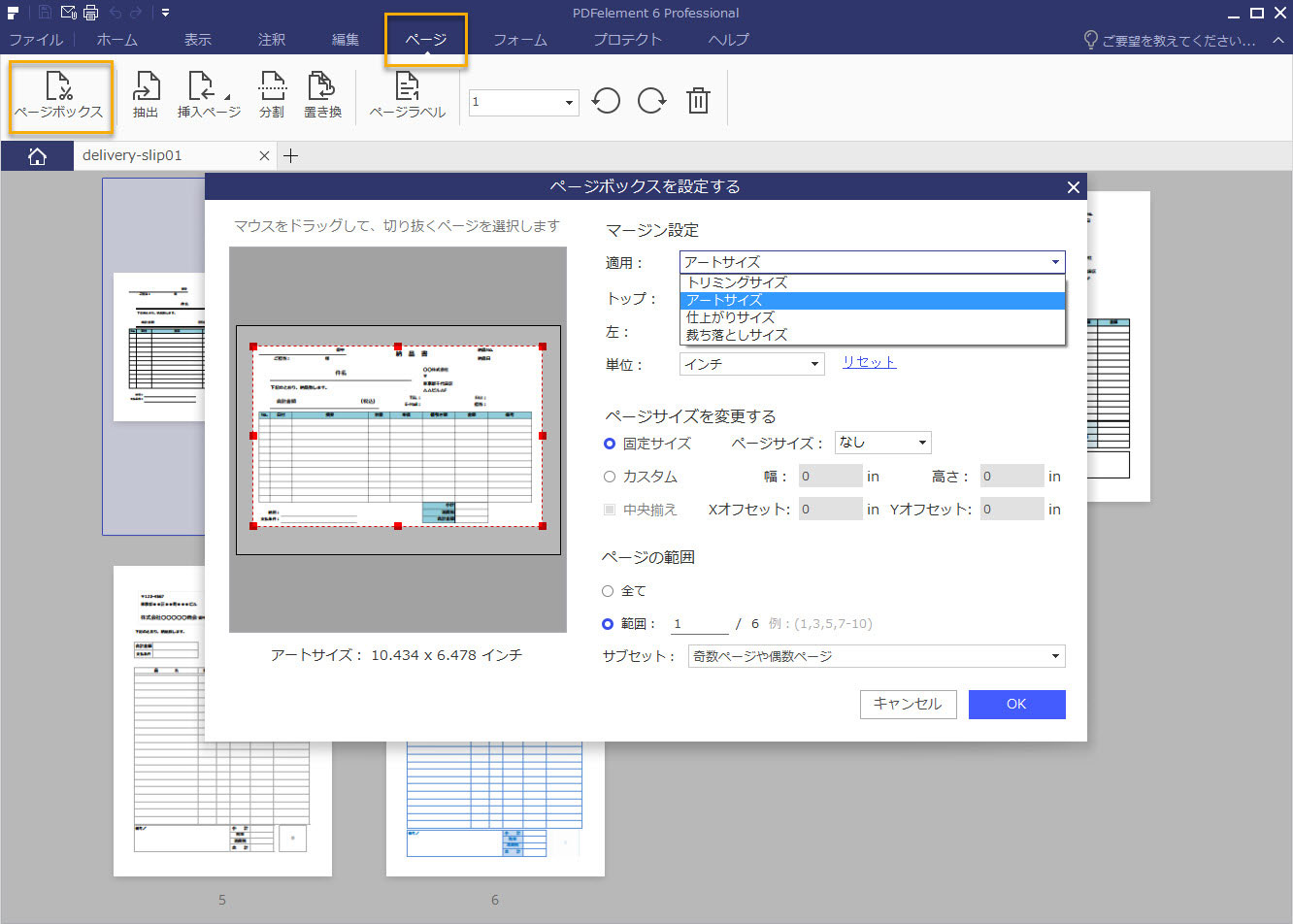
Task: Switch to the フォーム tab
Action: (x=520, y=40)
